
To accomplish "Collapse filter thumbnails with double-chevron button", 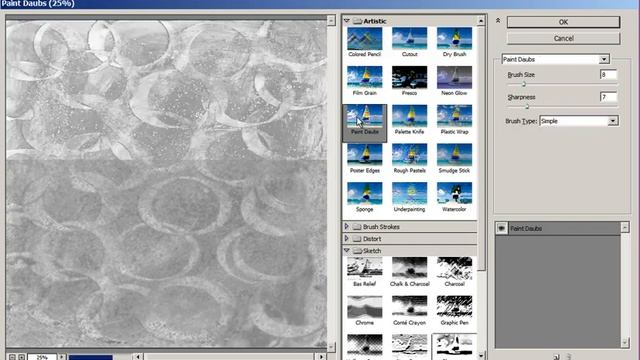I will click(x=498, y=20).
